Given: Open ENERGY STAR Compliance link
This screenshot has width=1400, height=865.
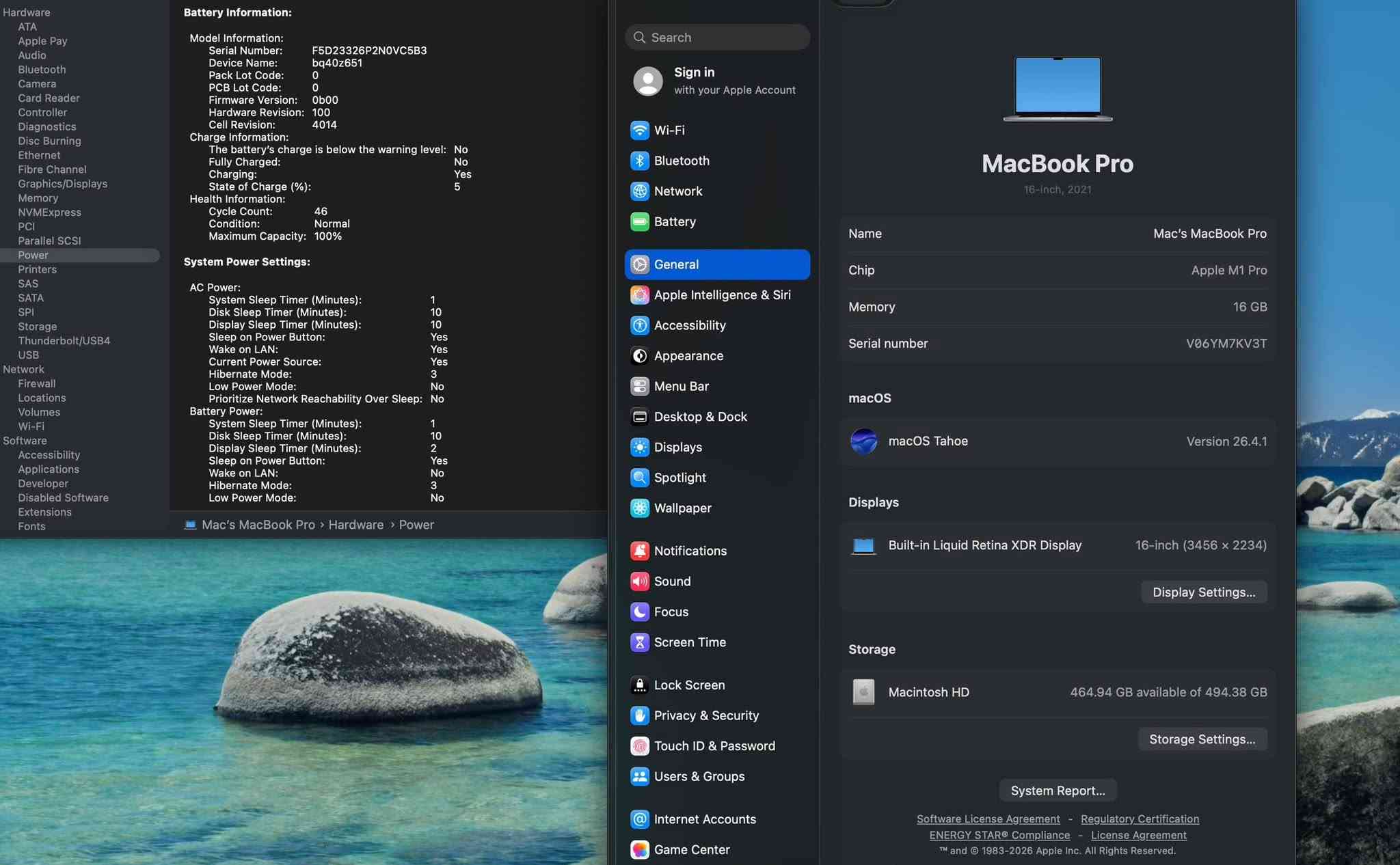Looking at the screenshot, I should tap(999, 835).
